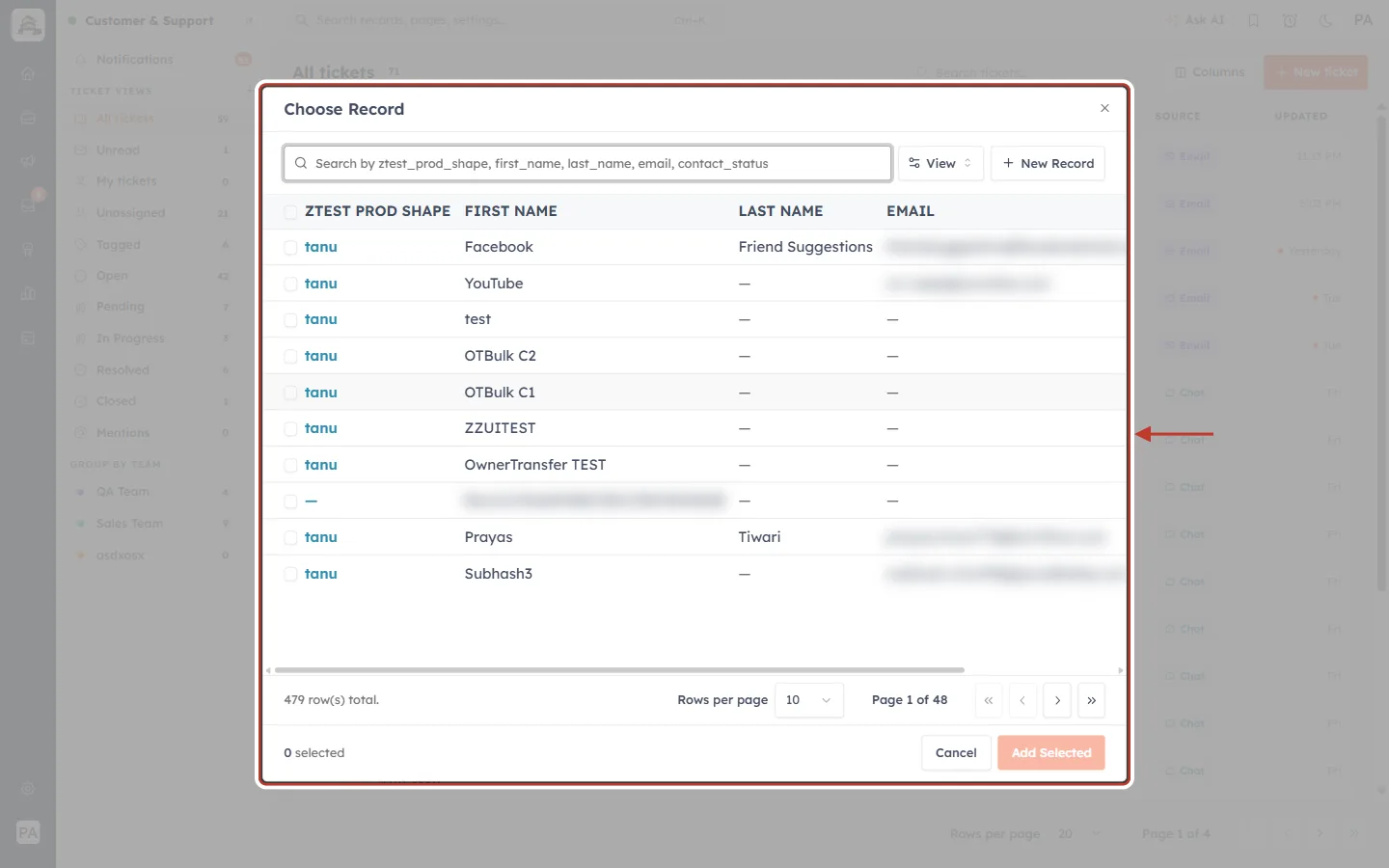This screenshot has height=868, width=1389.
Task: Click the ZTEST PROD SHAPE column header
Action: point(377,211)
